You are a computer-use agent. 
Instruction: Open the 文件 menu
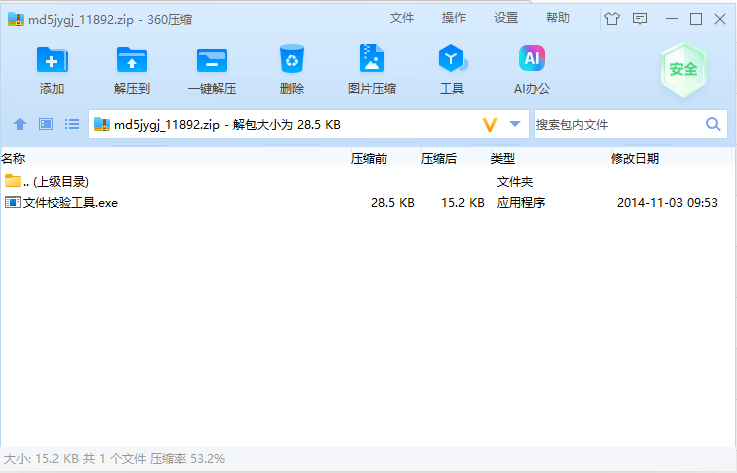coord(402,18)
